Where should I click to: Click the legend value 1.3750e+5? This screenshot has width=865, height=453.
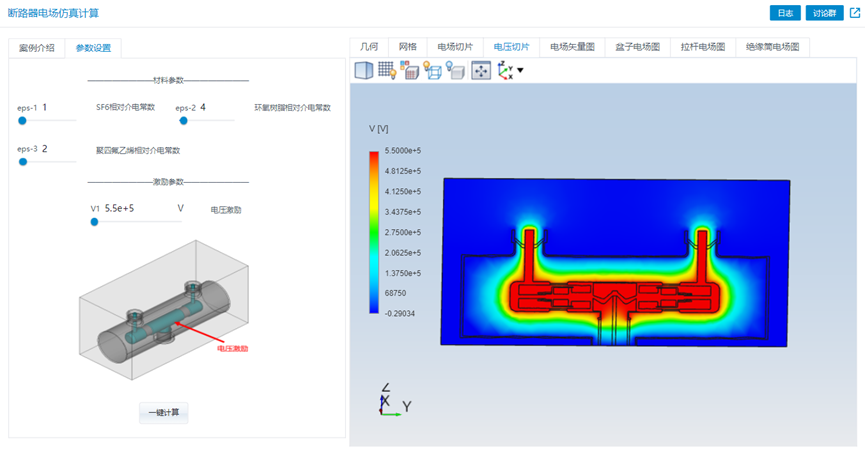[x=403, y=273]
